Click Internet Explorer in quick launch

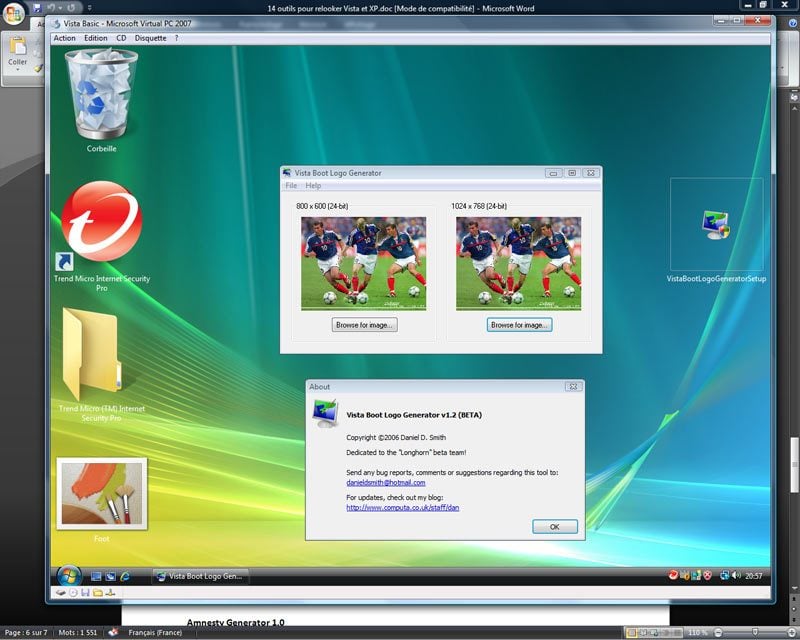pyautogui.click(x=125, y=577)
